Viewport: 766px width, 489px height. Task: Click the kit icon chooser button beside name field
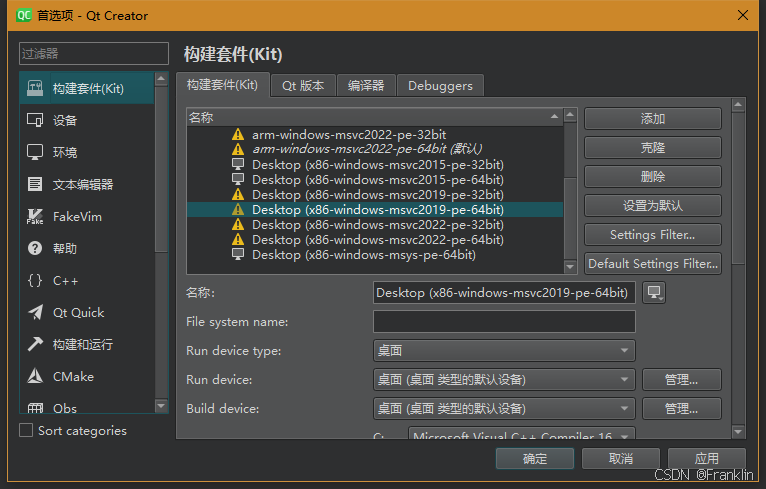654,293
